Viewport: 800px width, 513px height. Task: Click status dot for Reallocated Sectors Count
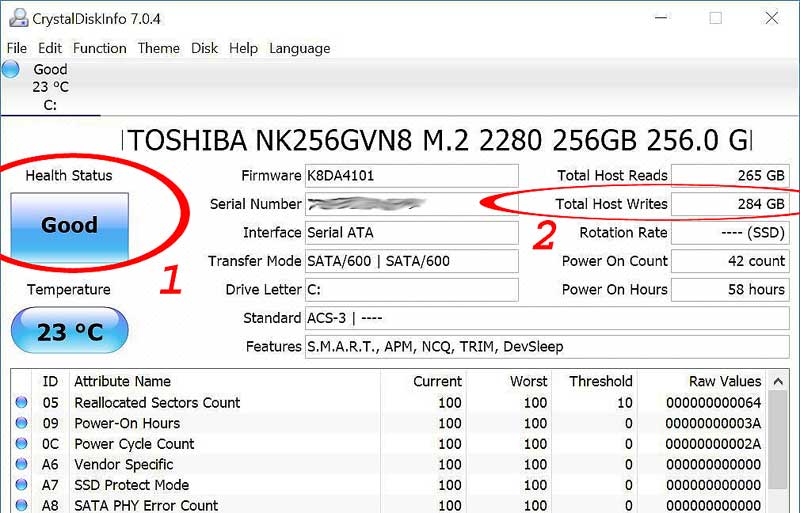point(21,402)
